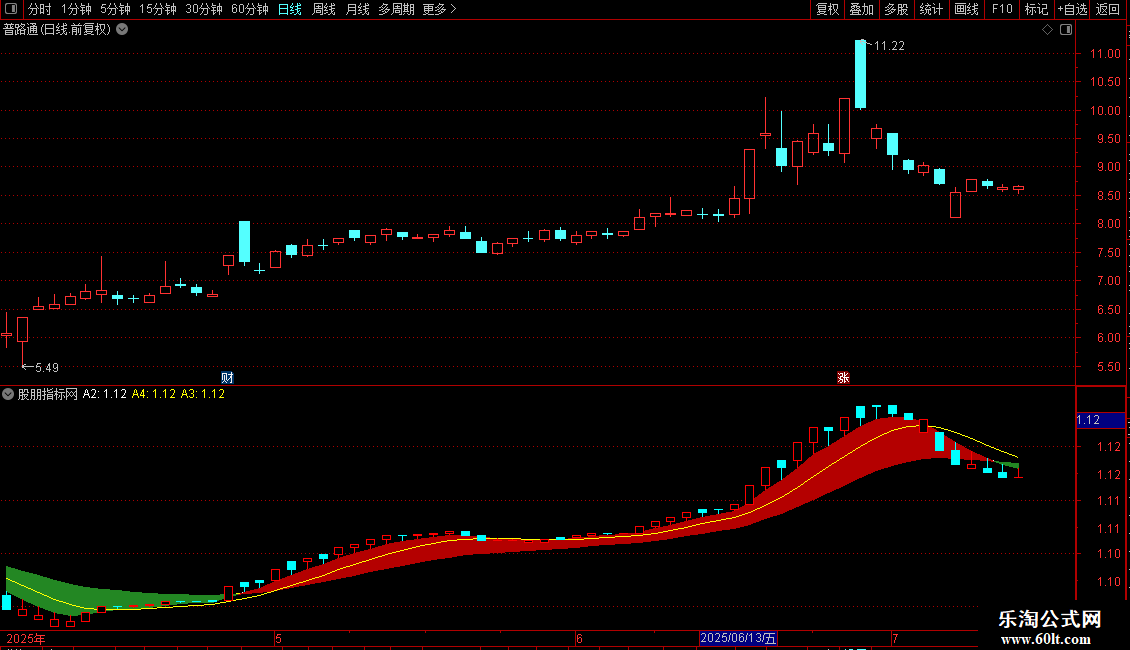The width and height of the screenshot is (1130, 650).
Task: Click the 涨 marker on the chart
Action: [843, 378]
